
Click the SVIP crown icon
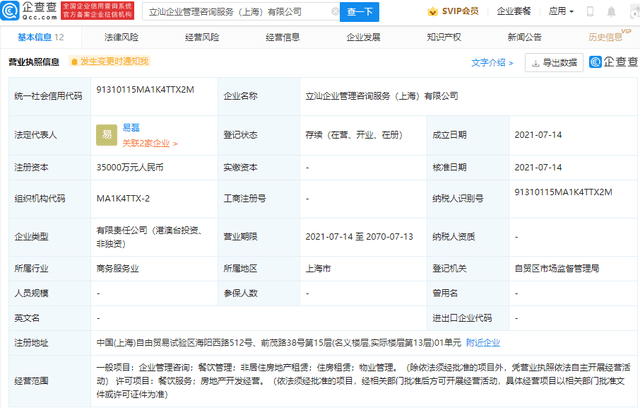click(x=432, y=11)
